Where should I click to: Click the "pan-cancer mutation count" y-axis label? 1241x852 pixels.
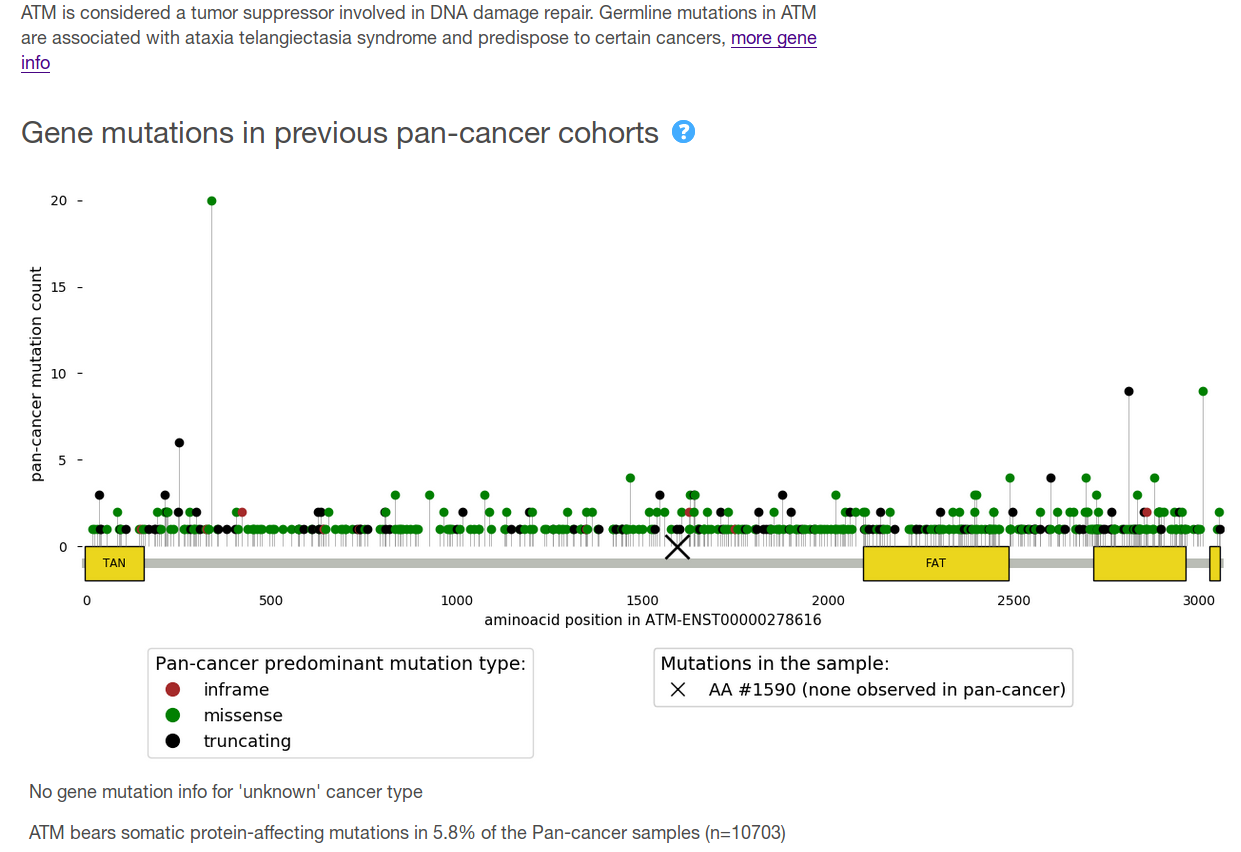37,374
